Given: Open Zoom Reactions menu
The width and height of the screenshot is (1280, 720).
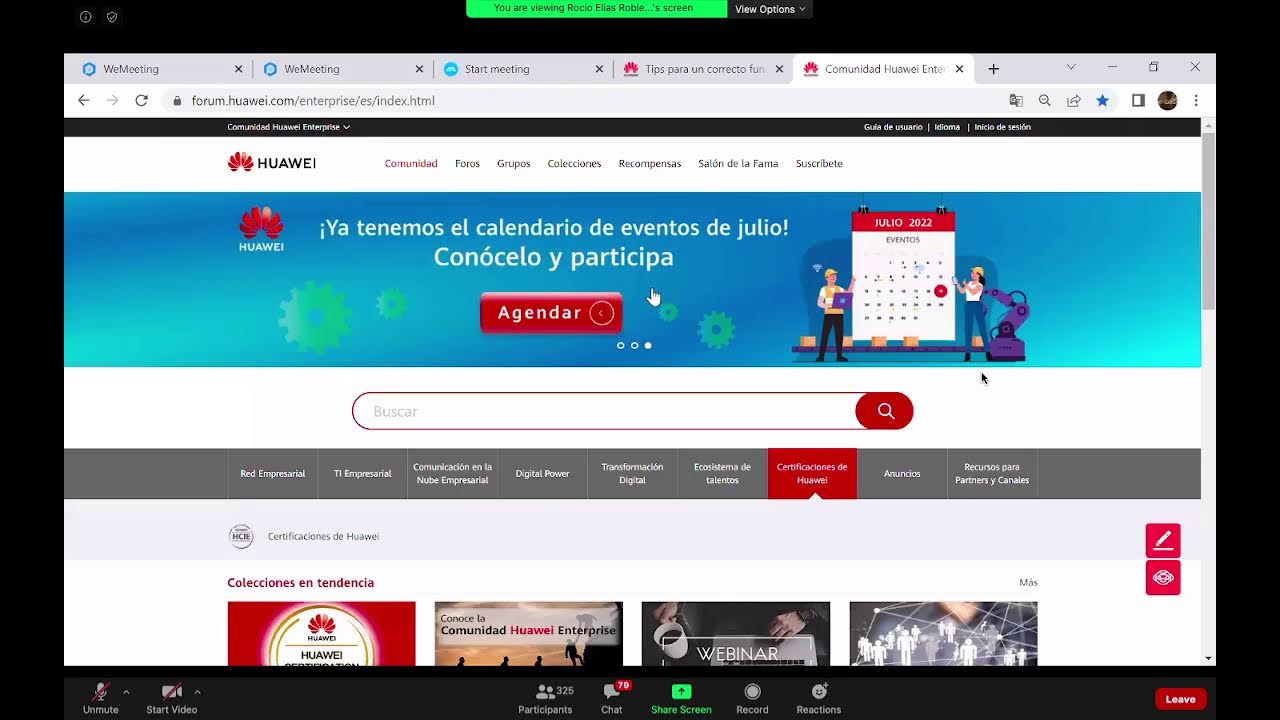Looking at the screenshot, I should [818, 698].
